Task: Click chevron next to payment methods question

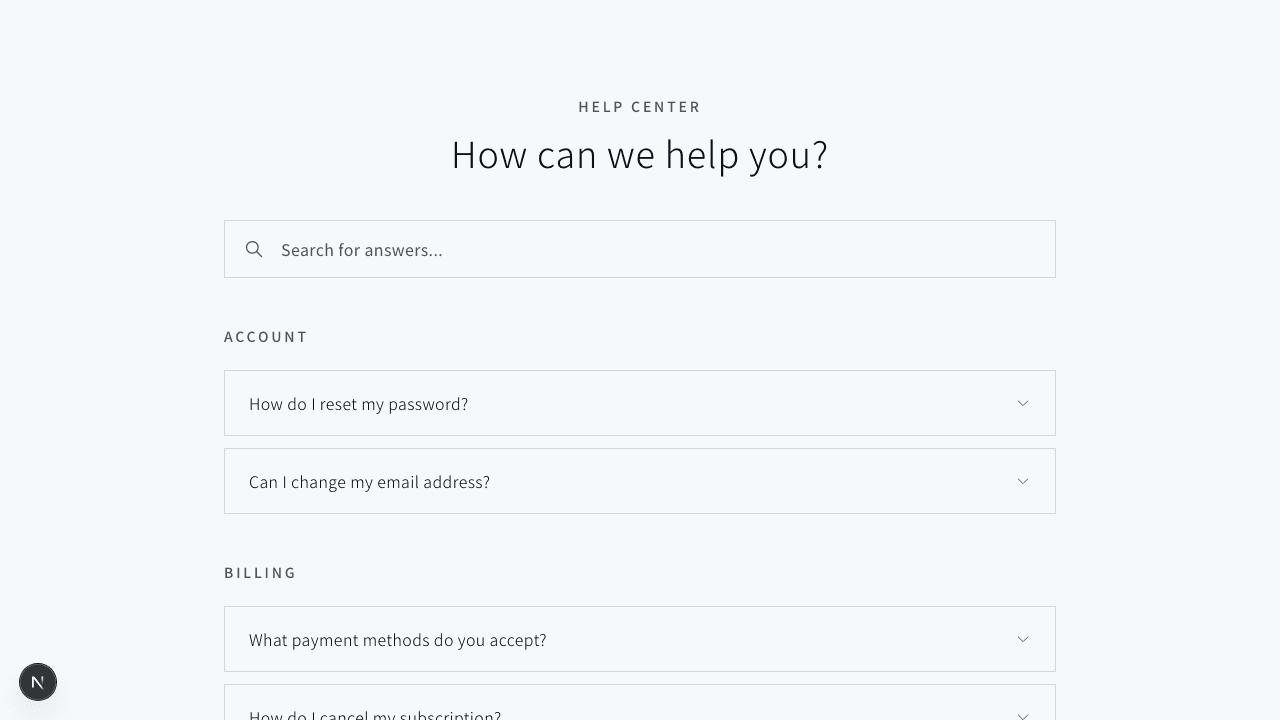Action: point(1023,639)
